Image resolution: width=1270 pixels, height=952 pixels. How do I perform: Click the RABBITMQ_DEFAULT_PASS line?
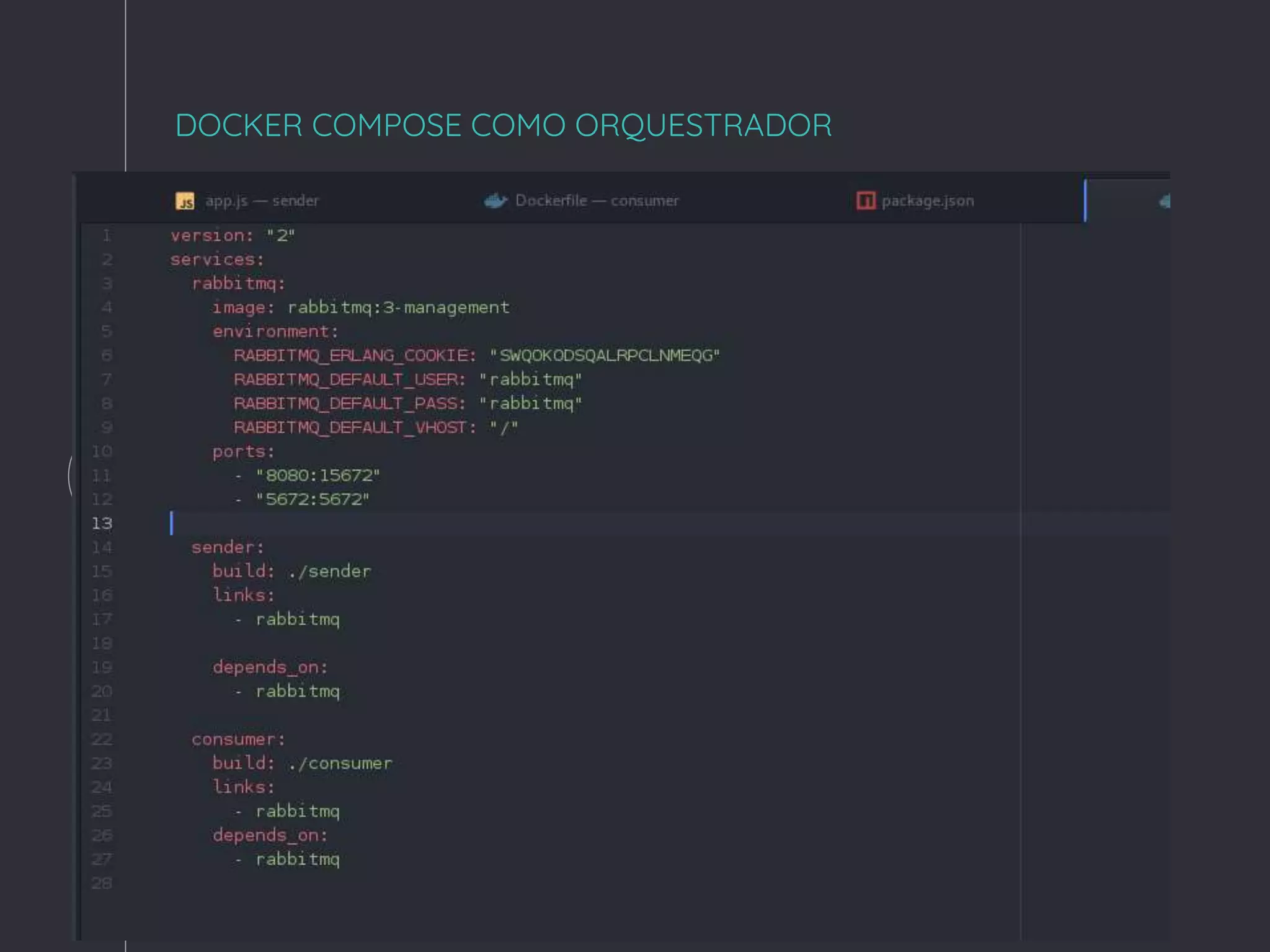coord(407,403)
